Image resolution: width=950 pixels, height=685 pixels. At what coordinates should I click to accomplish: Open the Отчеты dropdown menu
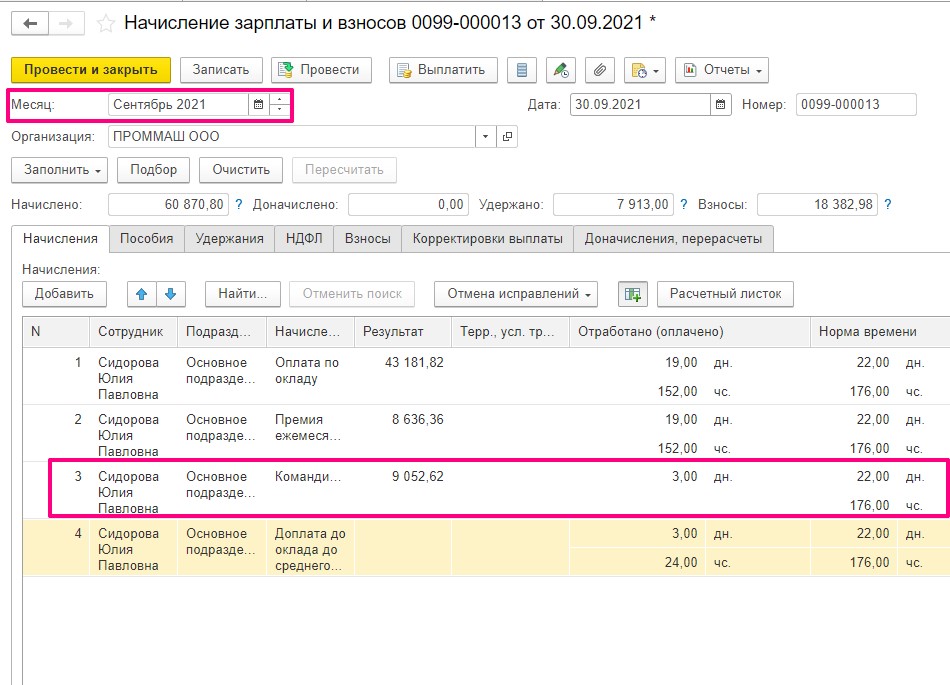point(722,70)
